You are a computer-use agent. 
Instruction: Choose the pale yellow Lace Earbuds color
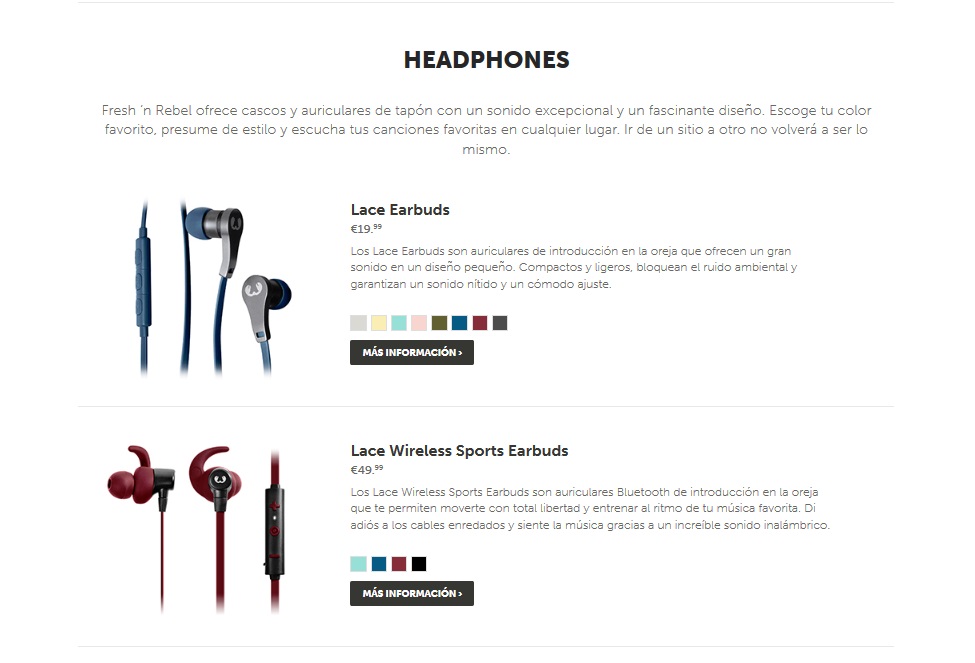tap(379, 323)
